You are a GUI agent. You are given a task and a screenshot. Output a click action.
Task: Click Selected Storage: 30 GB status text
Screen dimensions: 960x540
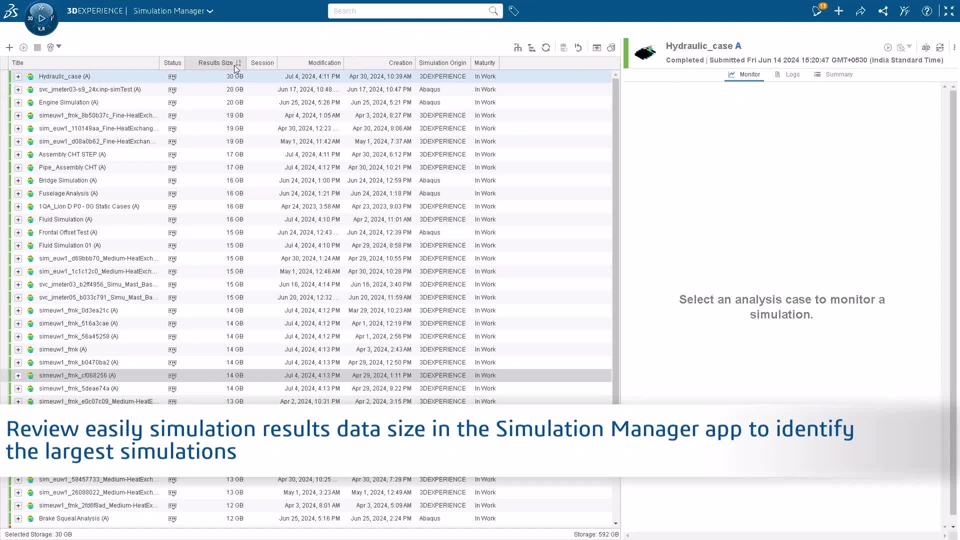(39, 534)
